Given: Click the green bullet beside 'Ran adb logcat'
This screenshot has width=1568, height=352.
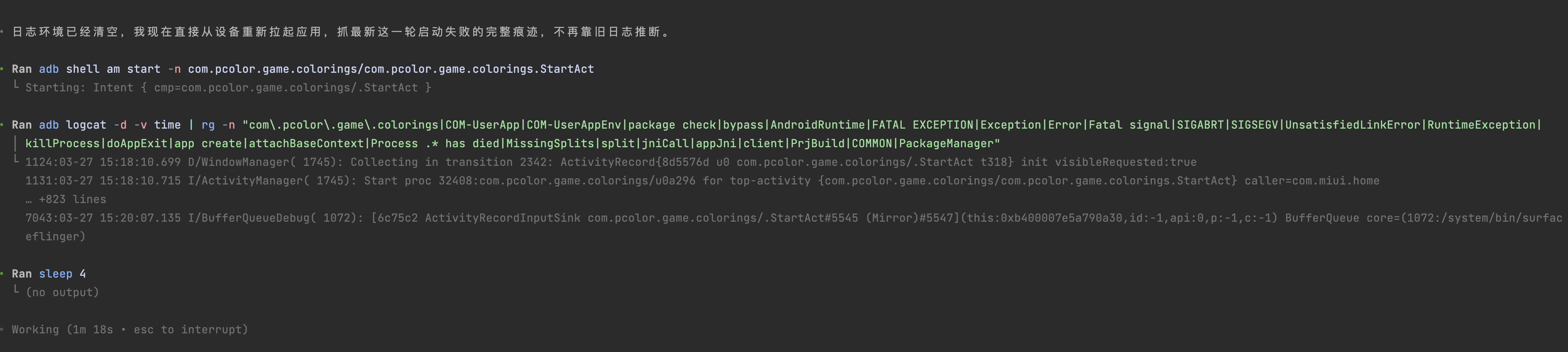Looking at the screenshot, I should (3, 125).
